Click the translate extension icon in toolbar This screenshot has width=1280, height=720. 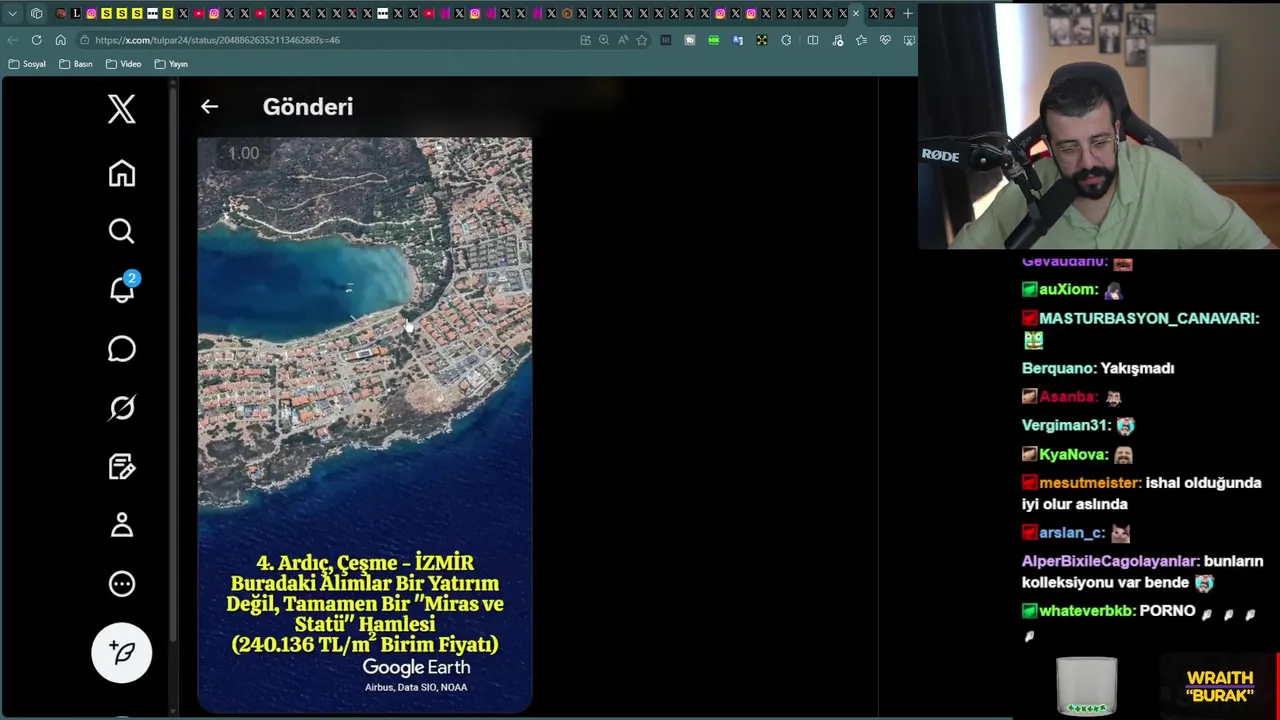(x=738, y=40)
